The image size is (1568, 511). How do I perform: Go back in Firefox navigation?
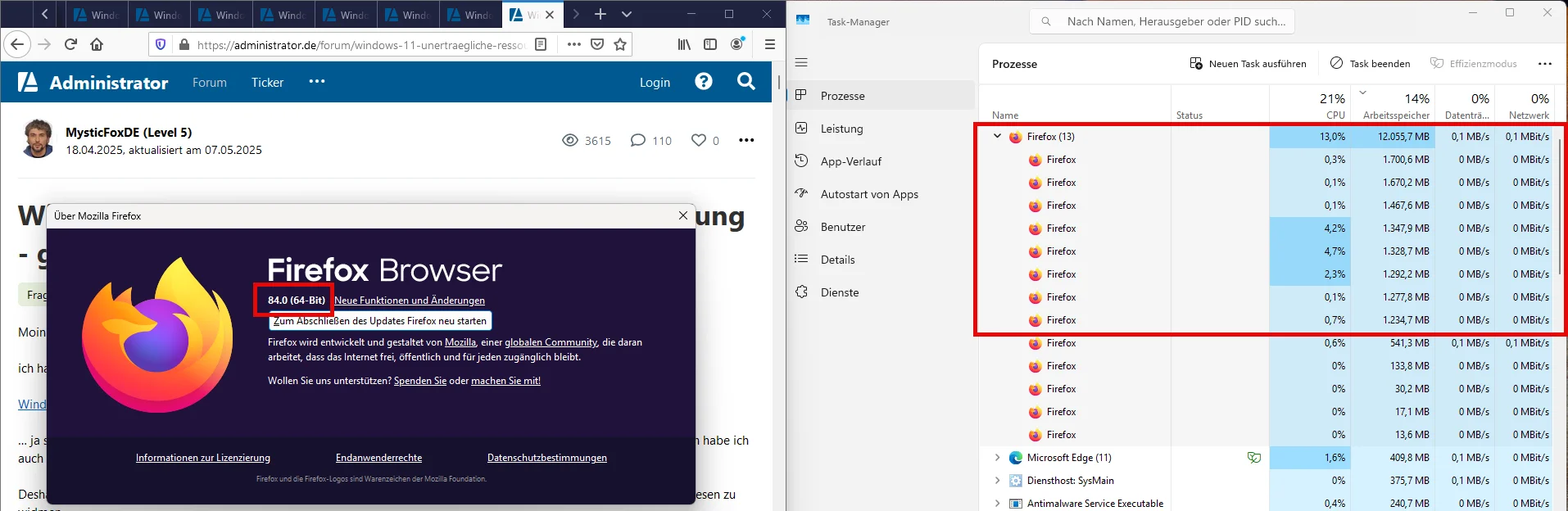(x=17, y=45)
